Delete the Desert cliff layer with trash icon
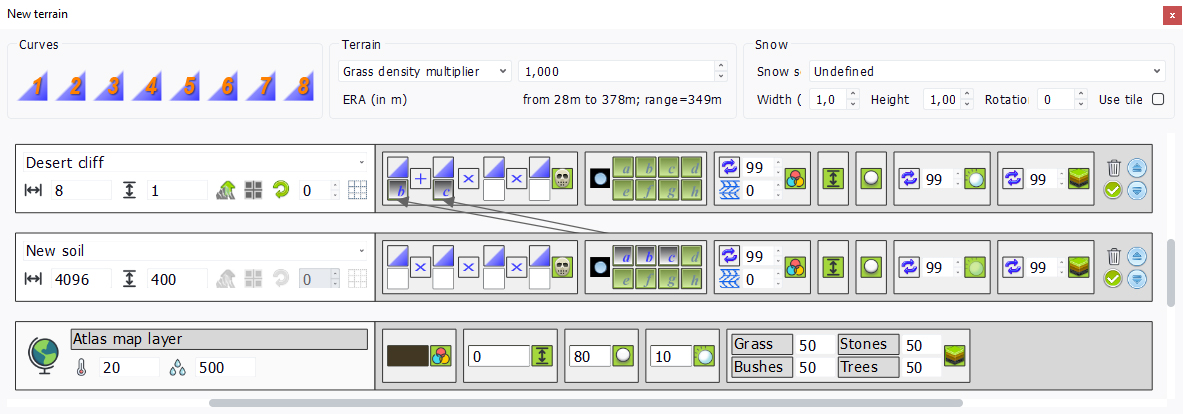The width and height of the screenshot is (1183, 414). [x=1113, y=168]
